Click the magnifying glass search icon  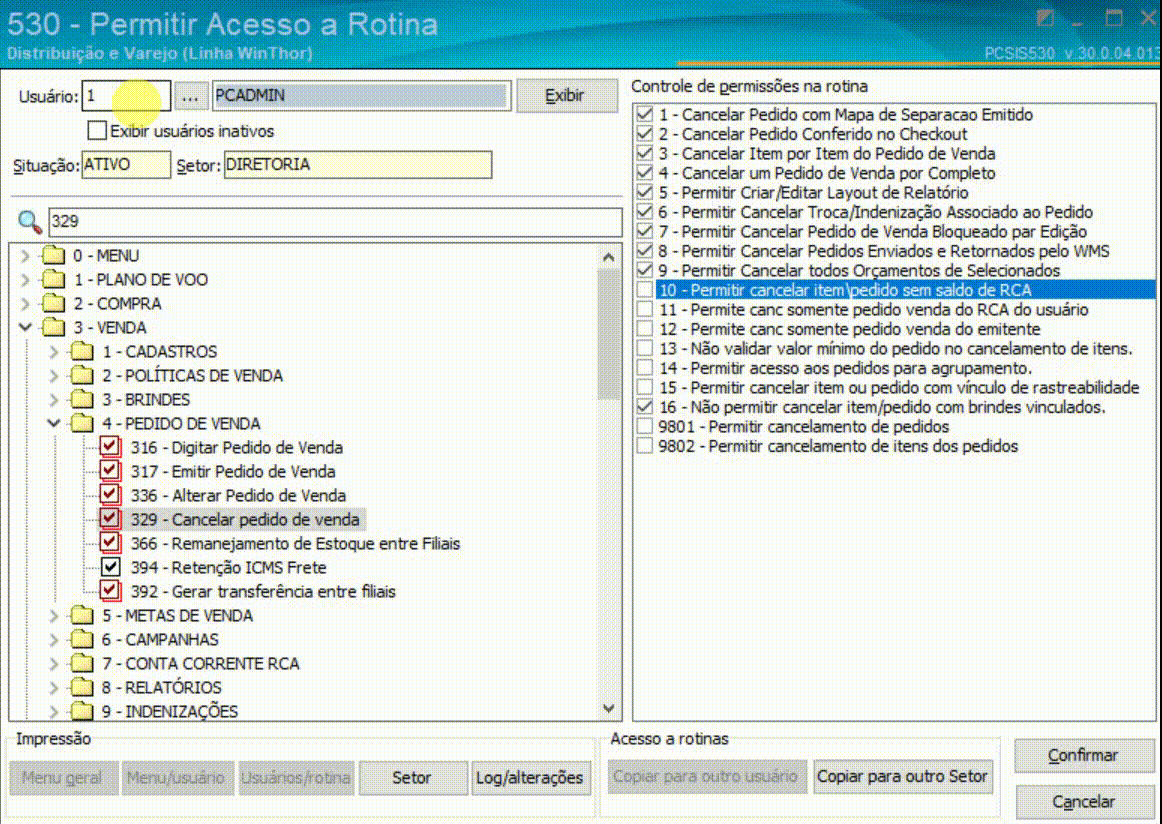coord(30,221)
